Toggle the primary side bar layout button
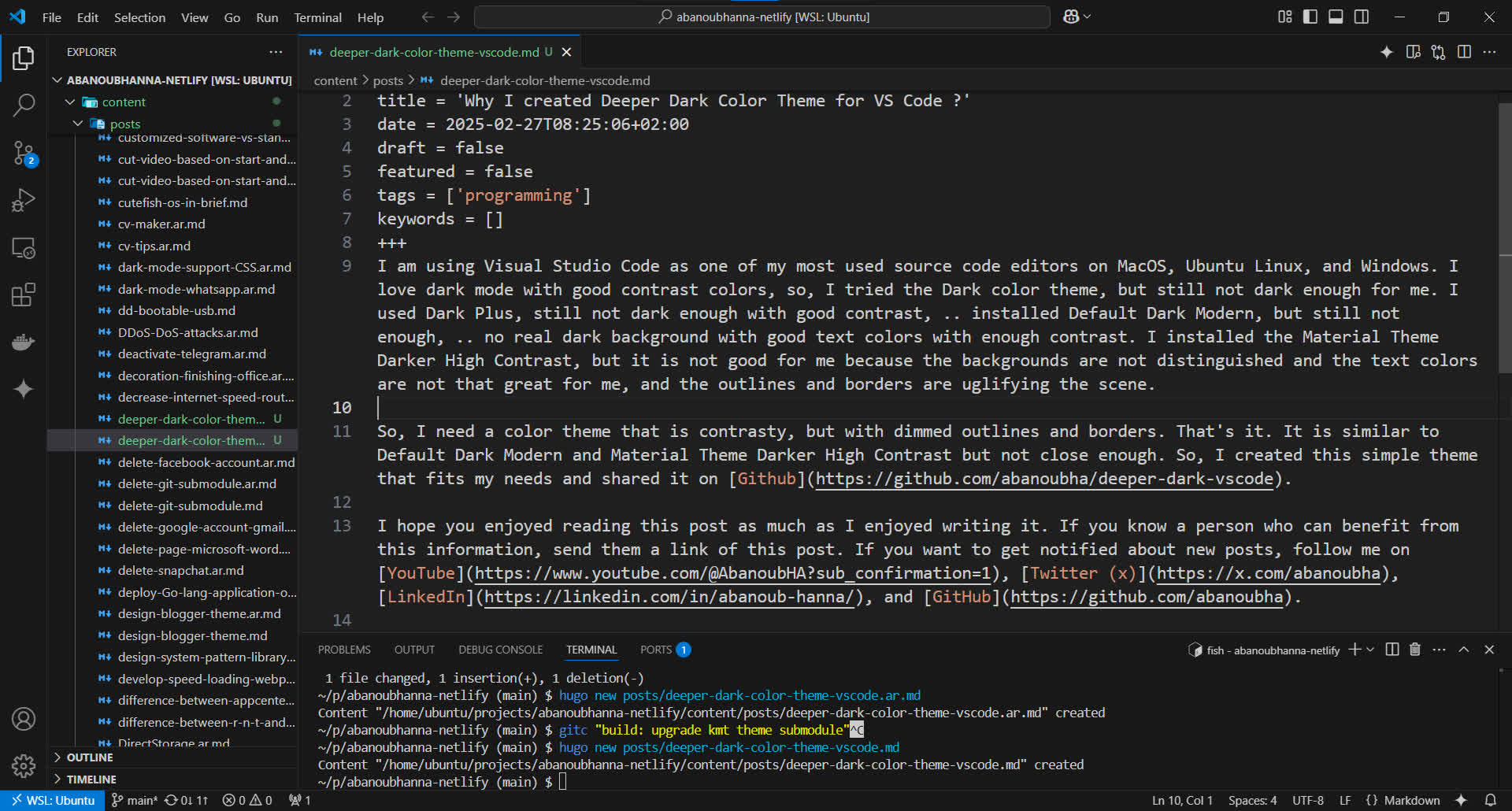The width and height of the screenshot is (1512, 811). pyautogui.click(x=1310, y=17)
